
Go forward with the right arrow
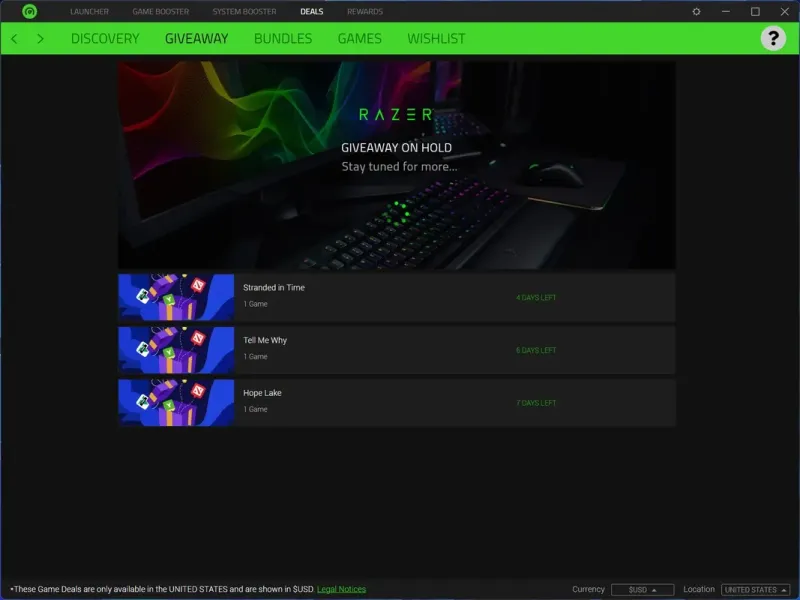coord(40,39)
